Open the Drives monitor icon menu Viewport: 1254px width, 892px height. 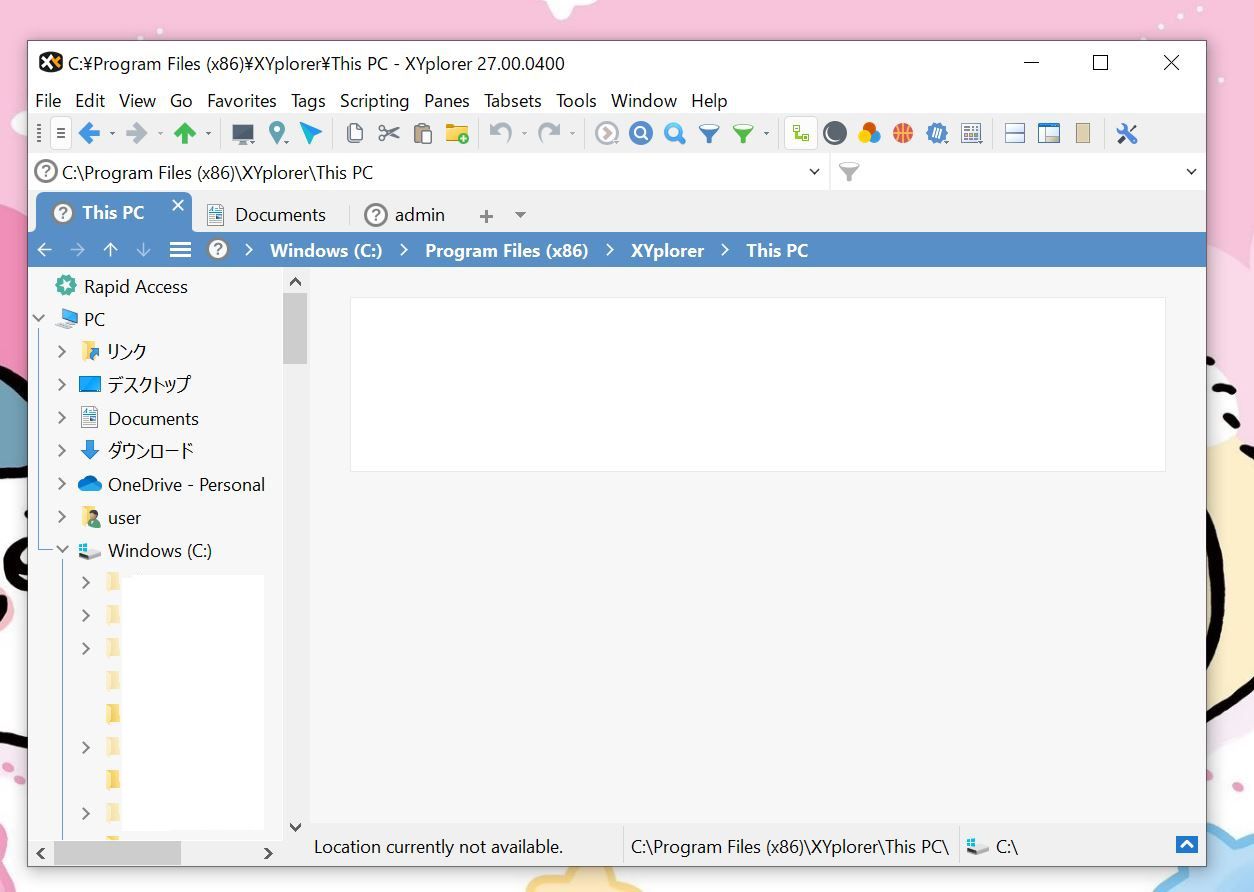[x=242, y=133]
